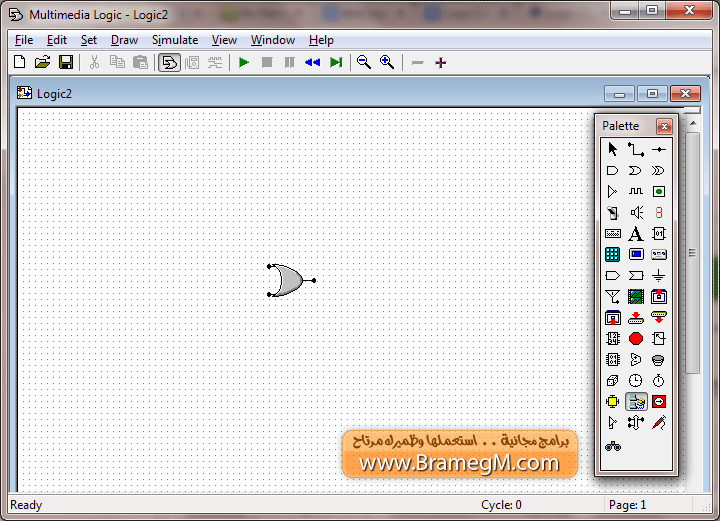Viewport: 720px width, 521px height.
Task: Select the network computers component
Action: click(x=636, y=402)
